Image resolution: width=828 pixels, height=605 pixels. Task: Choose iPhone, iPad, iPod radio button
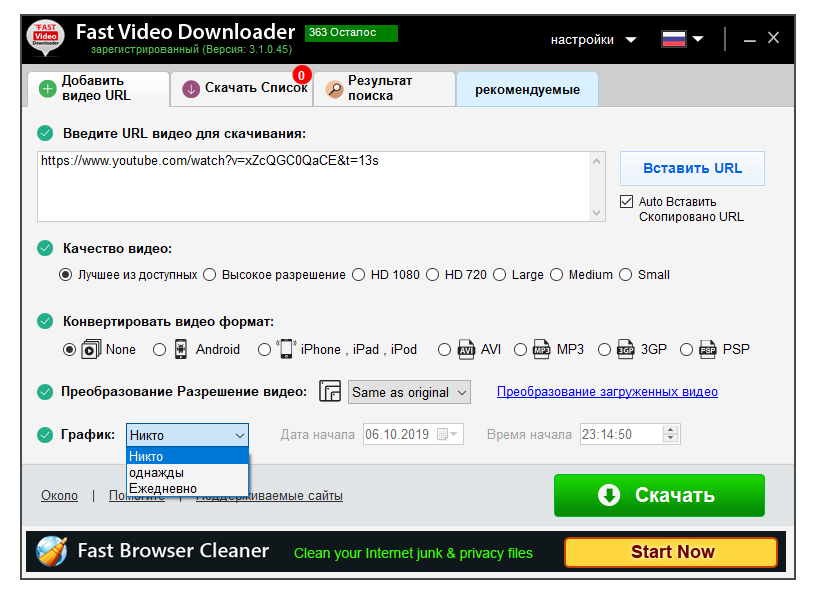[265, 350]
